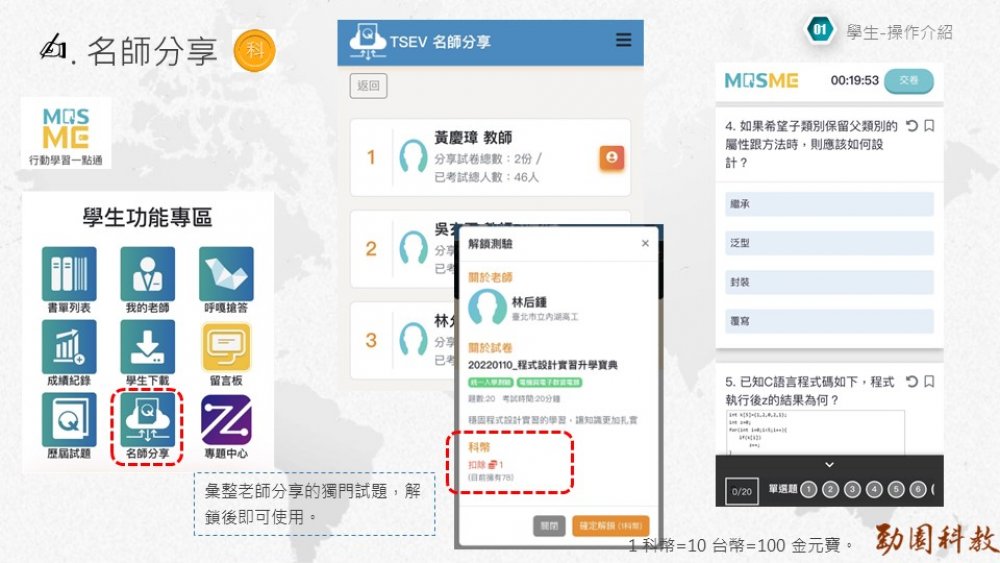Select the 繼承 answer option
Image resolution: width=1000 pixels, height=563 pixels.
click(829, 204)
